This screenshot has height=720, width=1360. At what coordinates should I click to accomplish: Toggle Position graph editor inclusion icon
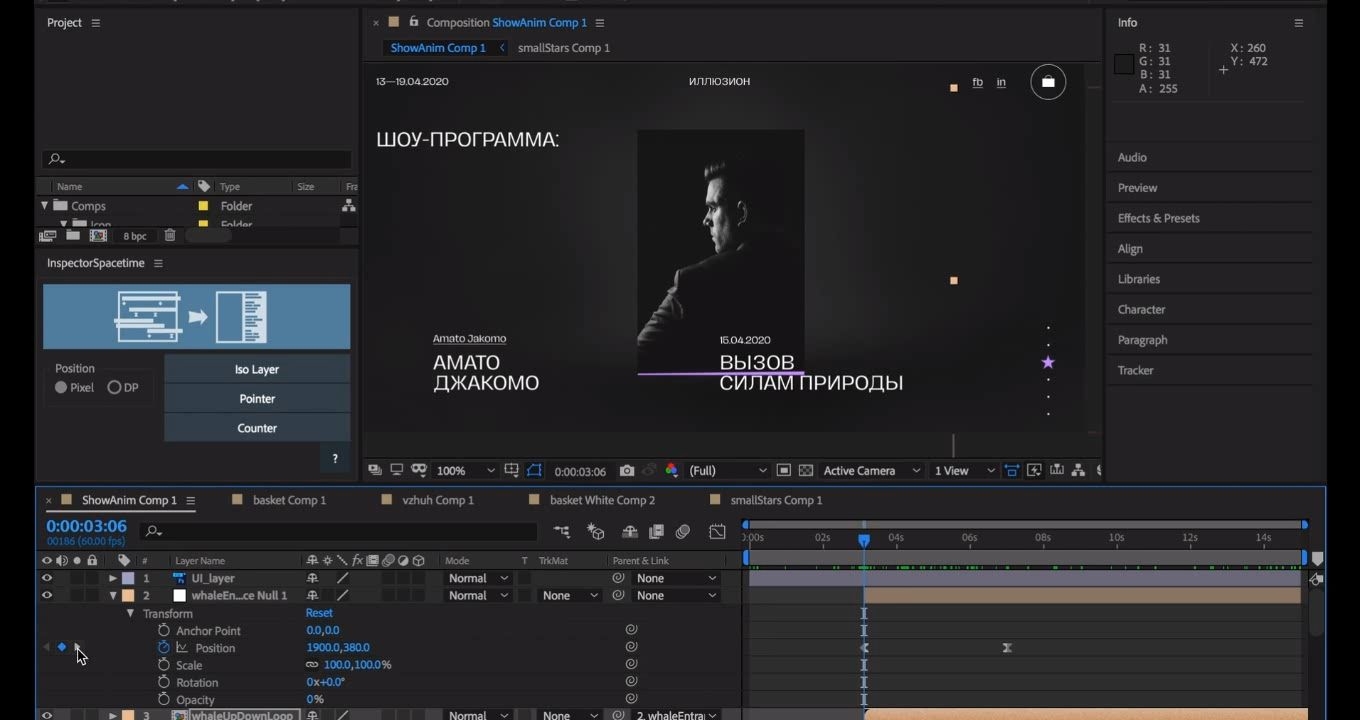tap(182, 648)
